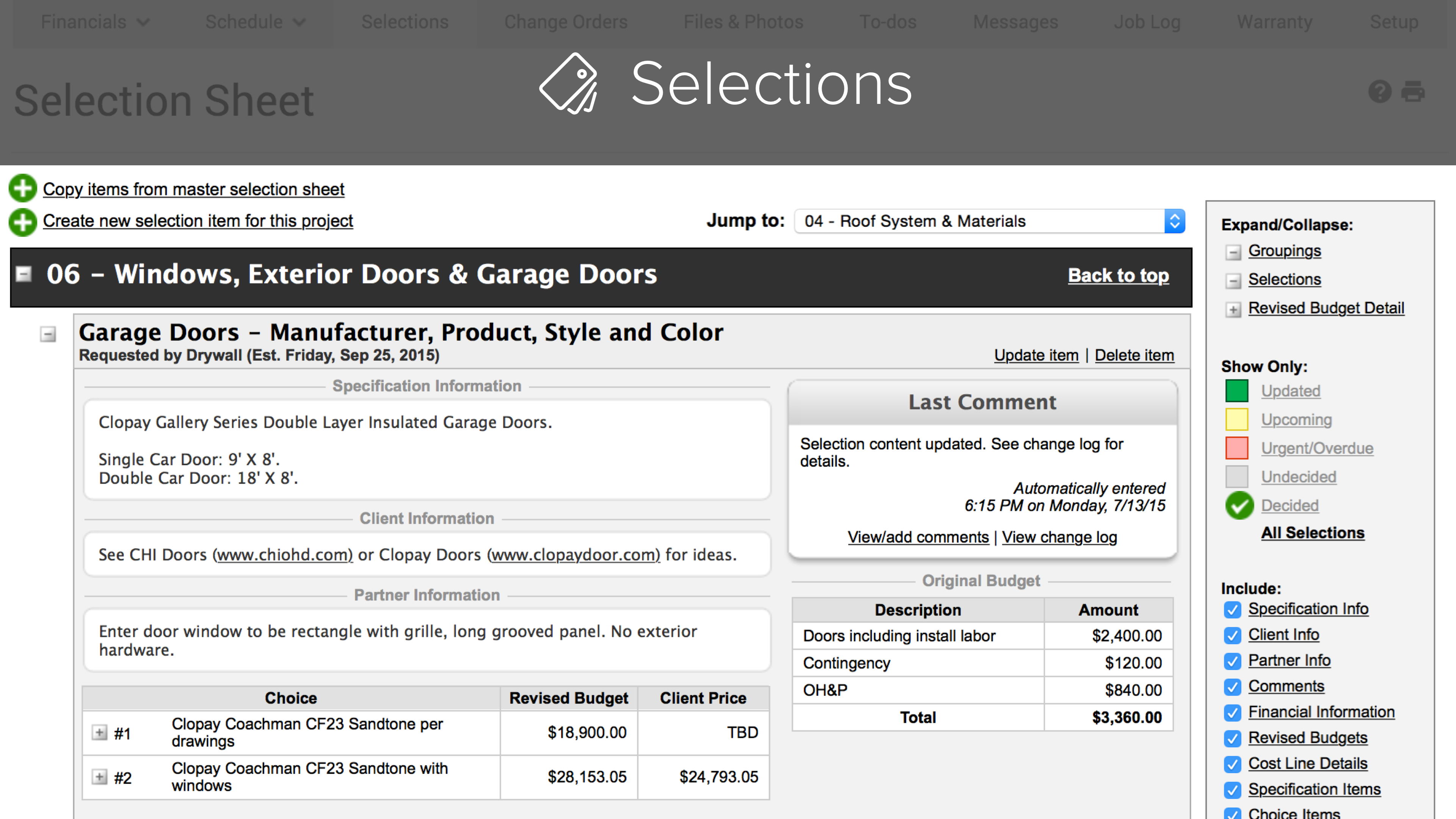Click the printer icon
The width and height of the screenshot is (1456, 819).
coord(1413,91)
